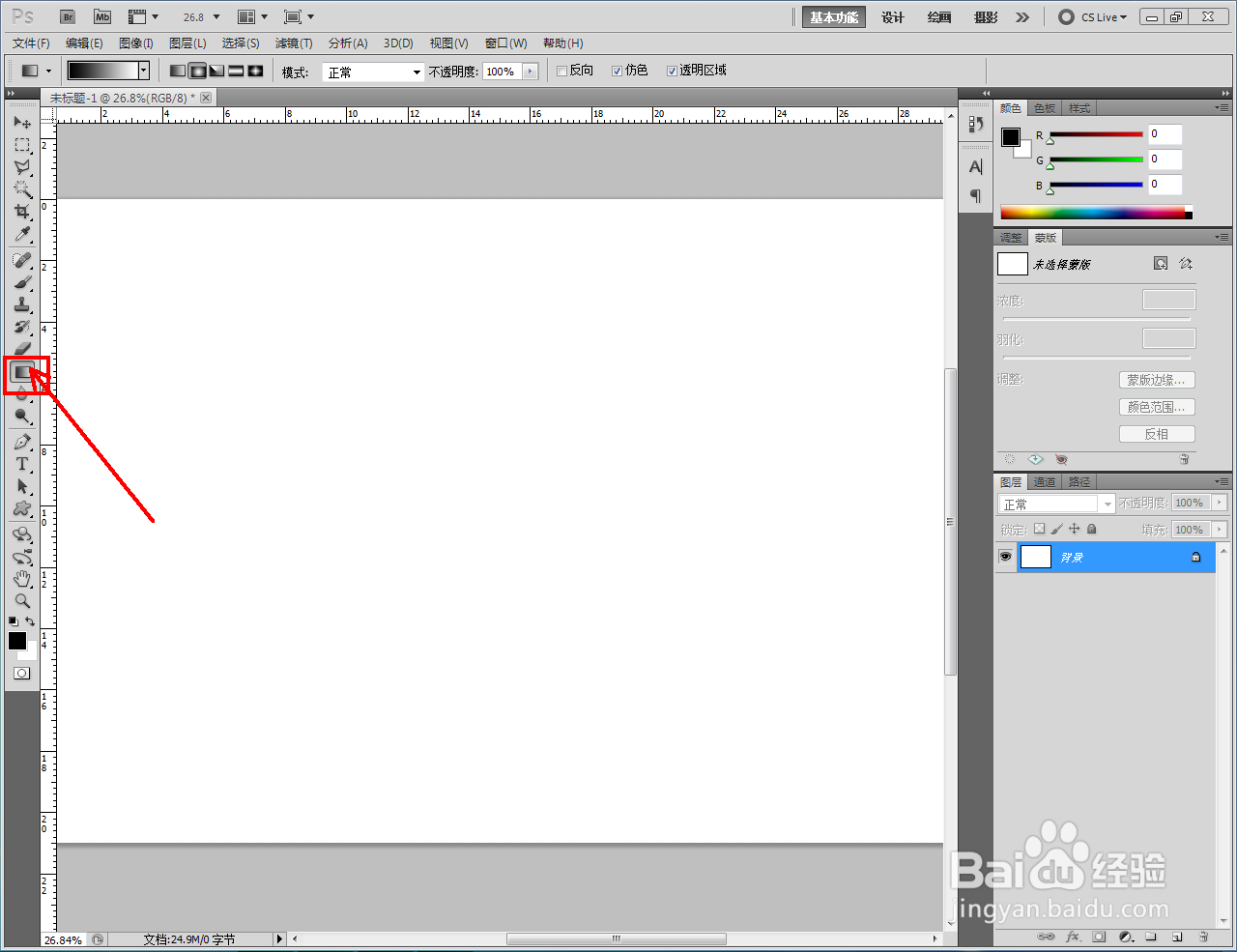Image resolution: width=1237 pixels, height=952 pixels.
Task: Select the Eyedropper tool
Action: click(22, 235)
